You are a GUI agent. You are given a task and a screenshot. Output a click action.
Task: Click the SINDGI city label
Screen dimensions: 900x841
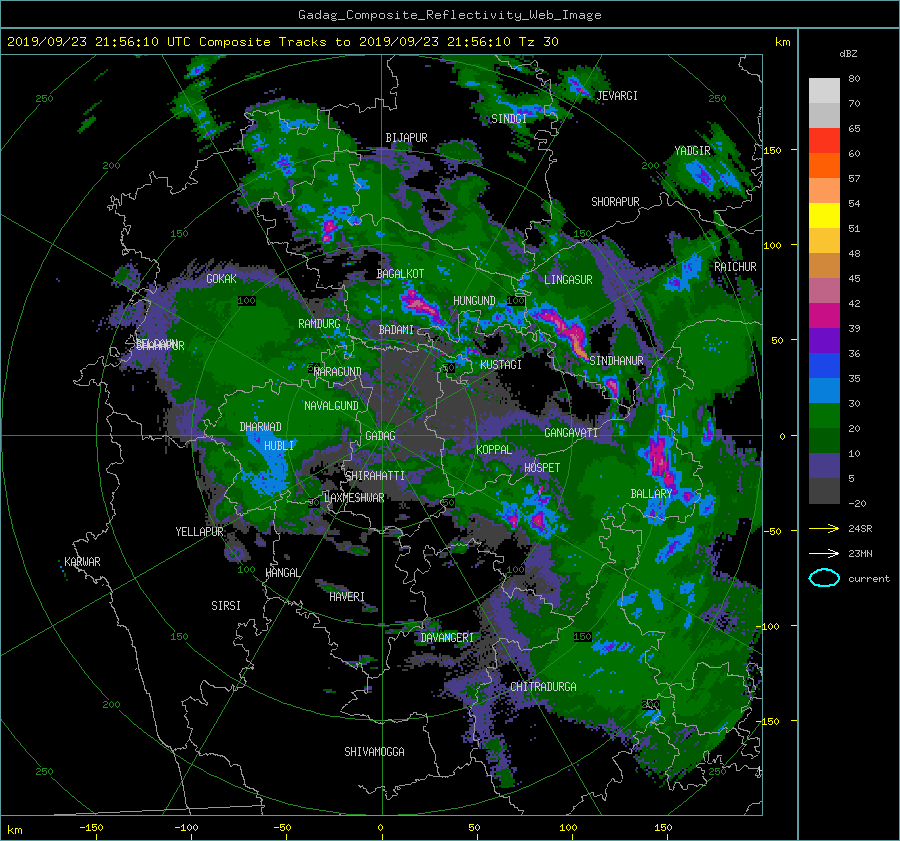[509, 119]
